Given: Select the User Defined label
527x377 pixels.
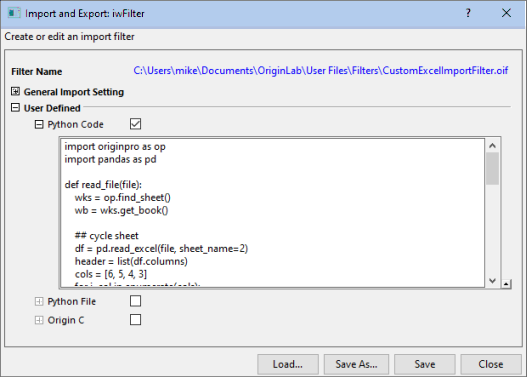Looking at the screenshot, I should [x=52, y=108].
